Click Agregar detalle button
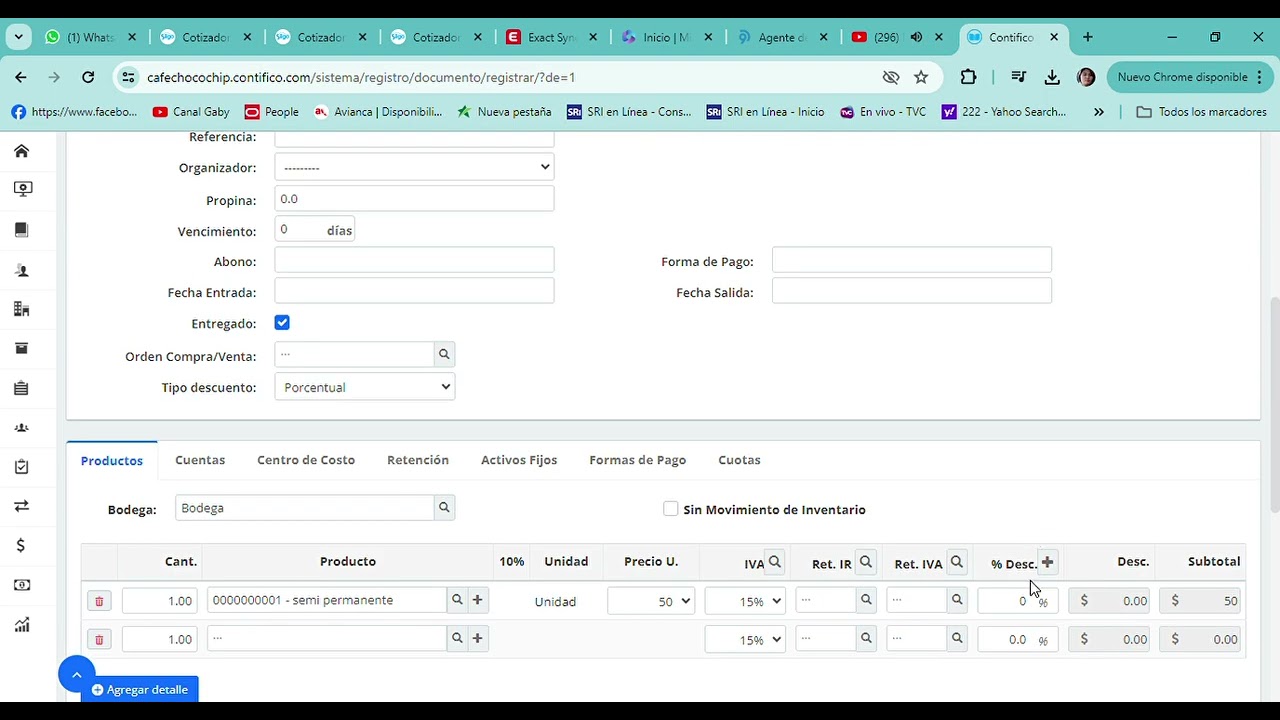This screenshot has width=1280, height=720. (x=140, y=689)
